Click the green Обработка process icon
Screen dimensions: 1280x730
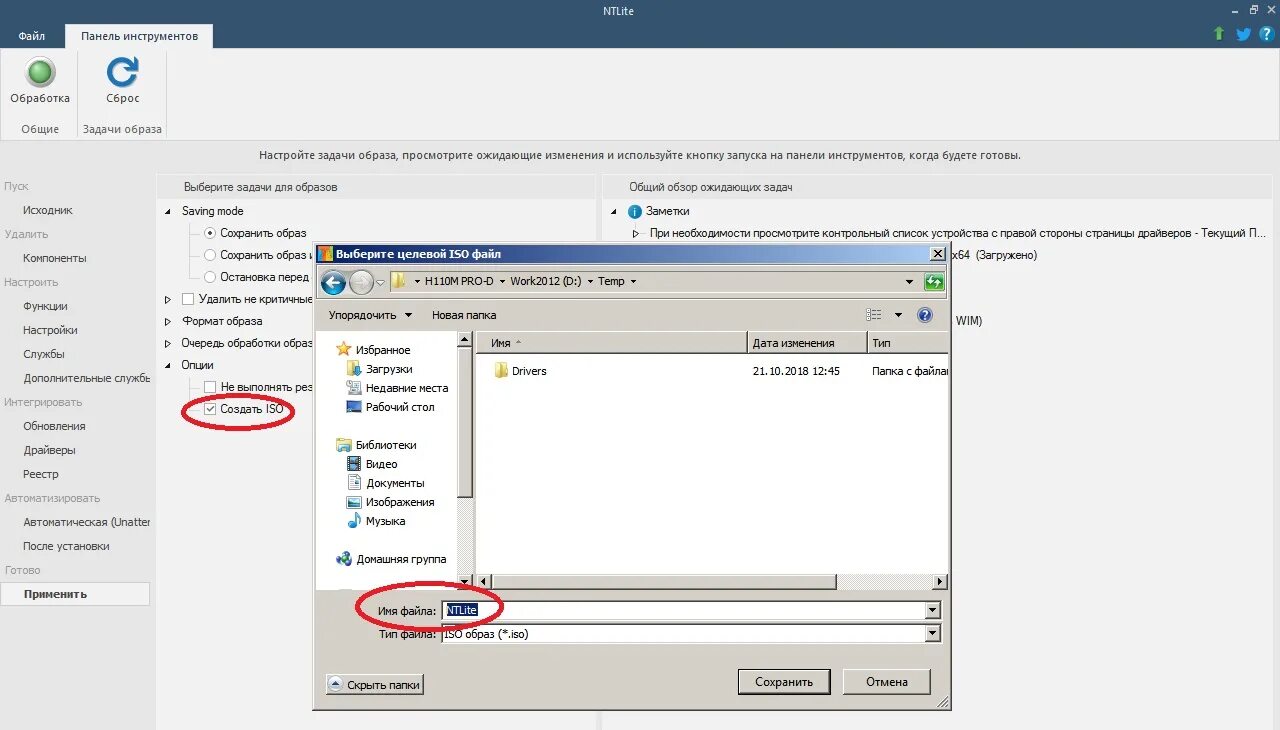[x=40, y=73]
